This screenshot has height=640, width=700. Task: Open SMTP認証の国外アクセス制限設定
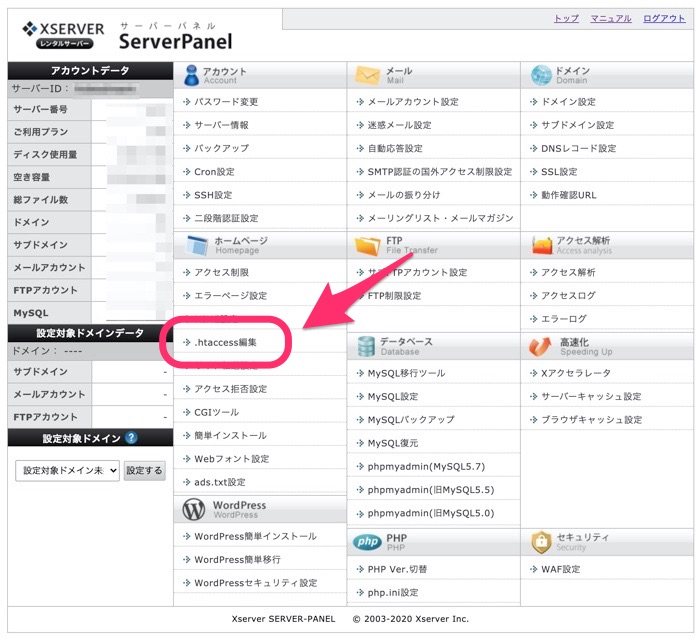click(440, 172)
